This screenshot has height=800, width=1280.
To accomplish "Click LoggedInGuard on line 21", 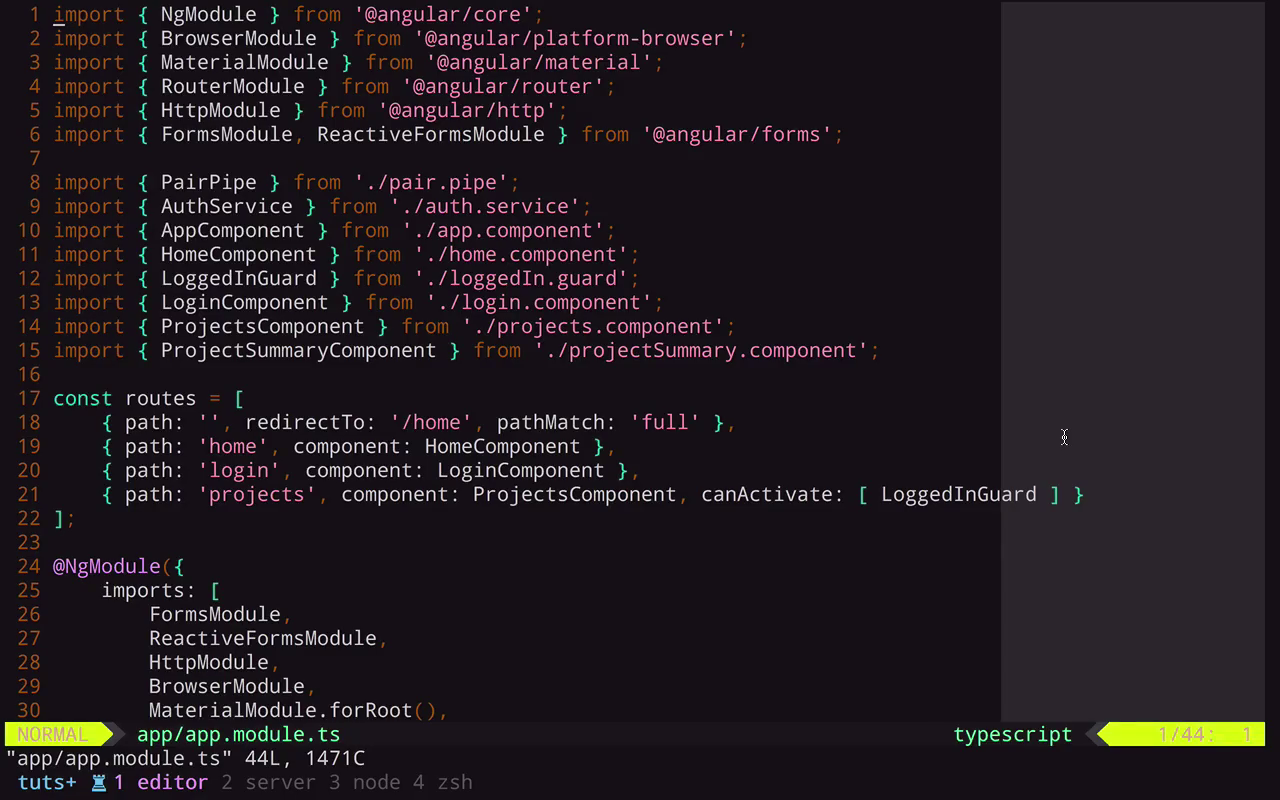I will click(959, 494).
